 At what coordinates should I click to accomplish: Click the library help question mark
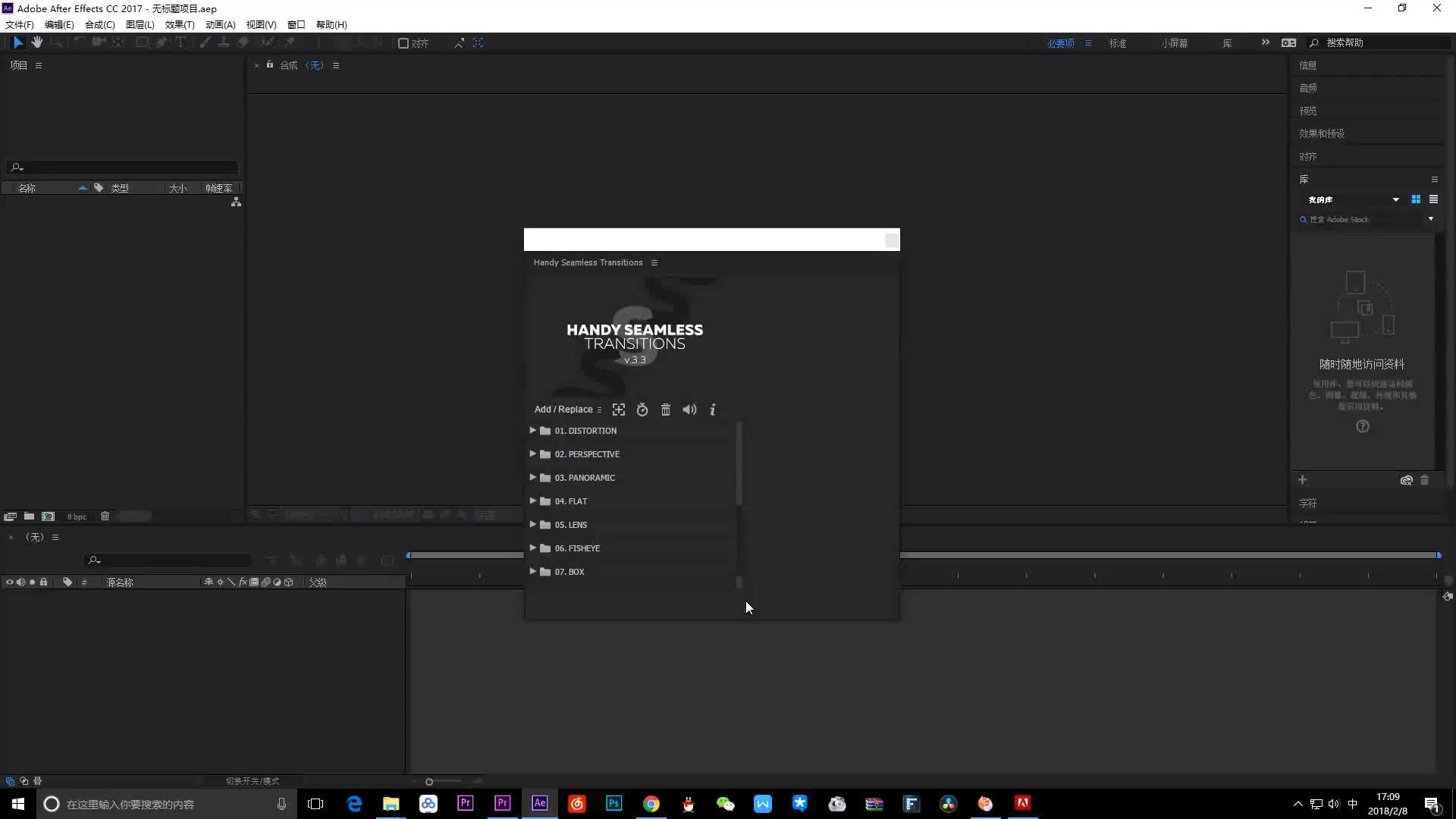tap(1363, 426)
